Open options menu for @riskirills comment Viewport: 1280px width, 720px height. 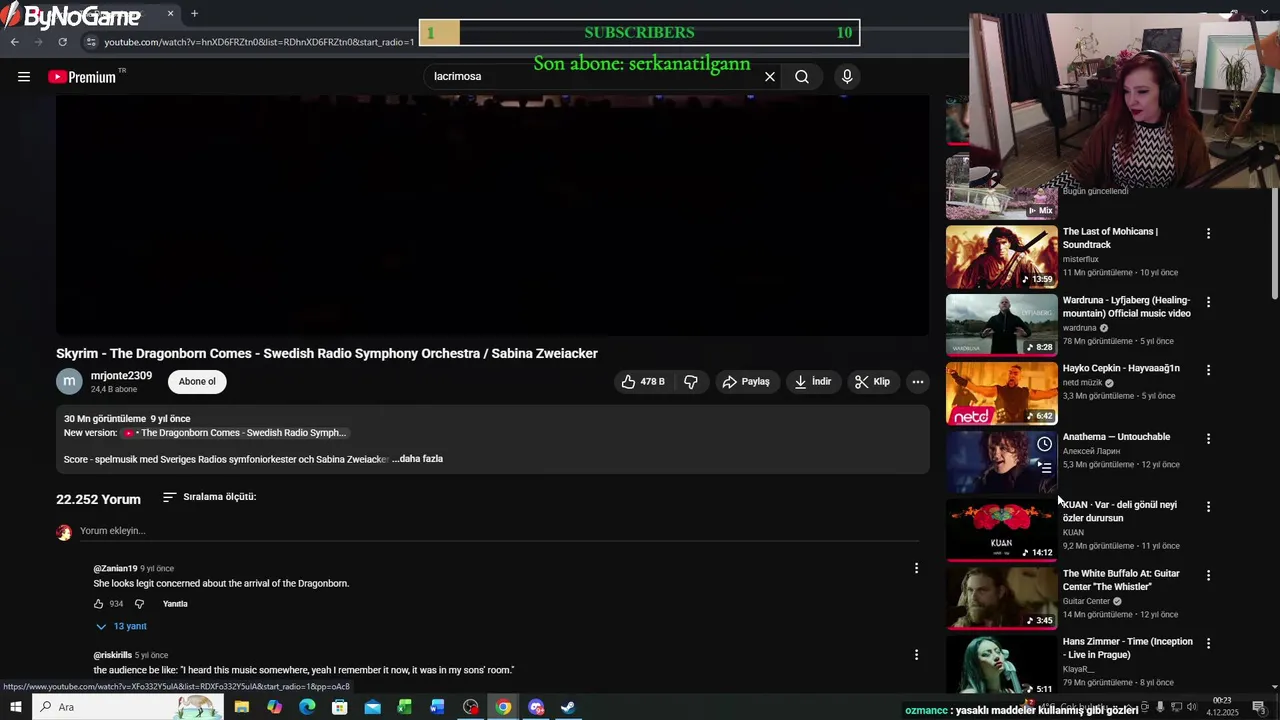[x=916, y=655]
